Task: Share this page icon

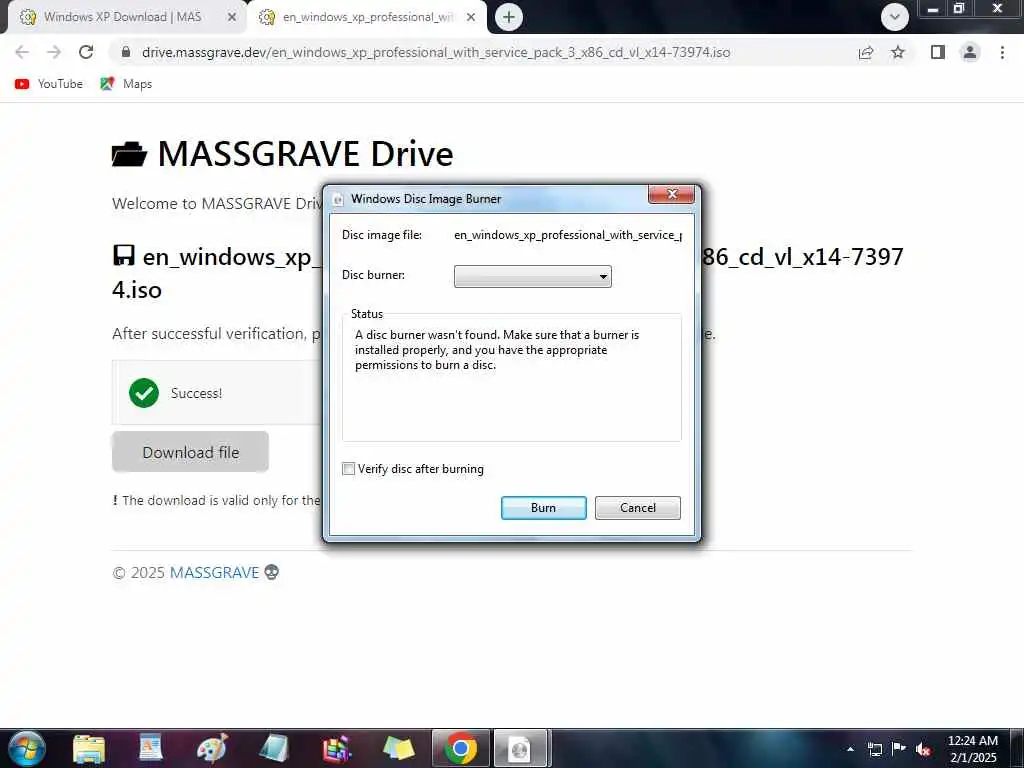Action: click(866, 52)
